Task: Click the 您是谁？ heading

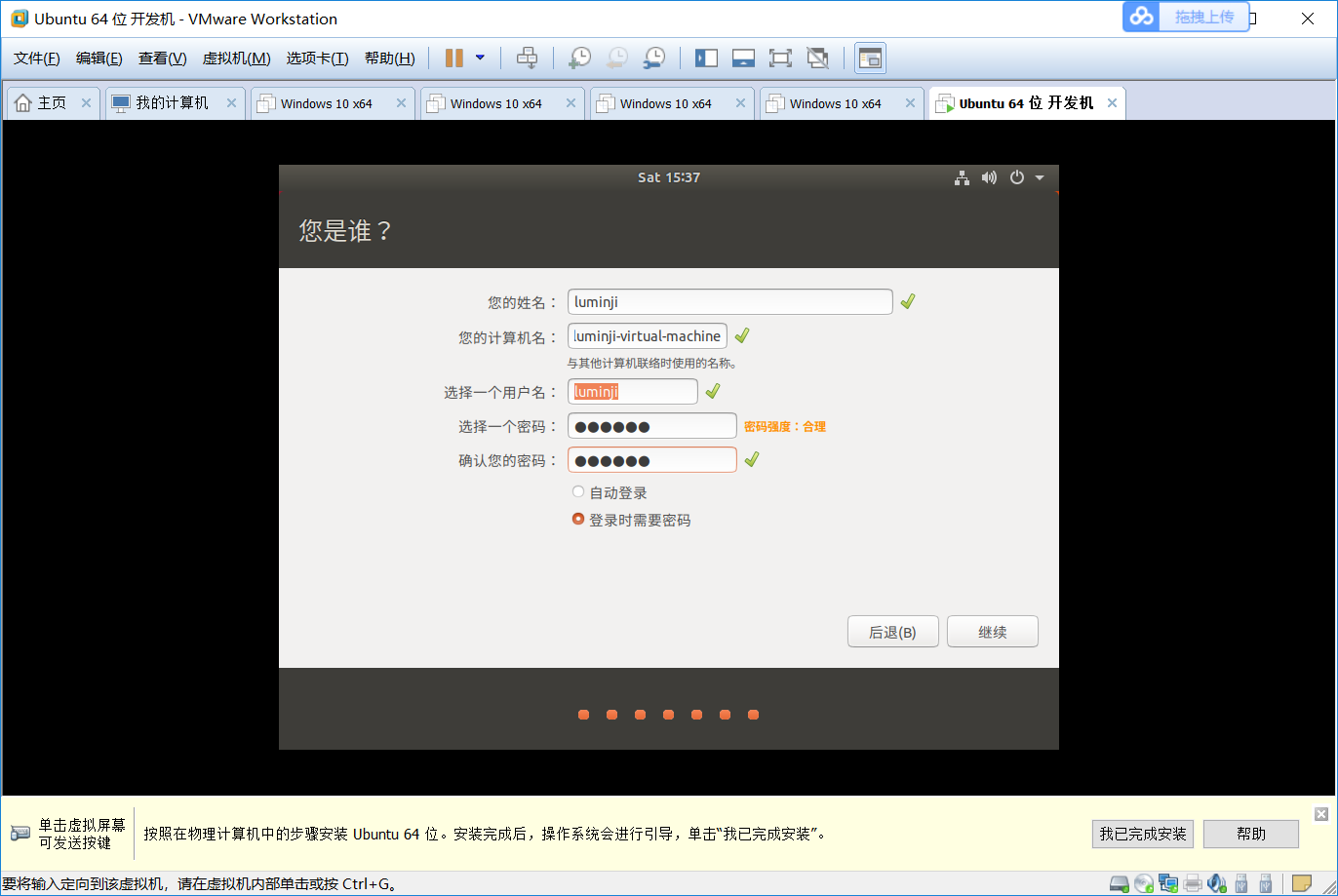Action: (345, 231)
